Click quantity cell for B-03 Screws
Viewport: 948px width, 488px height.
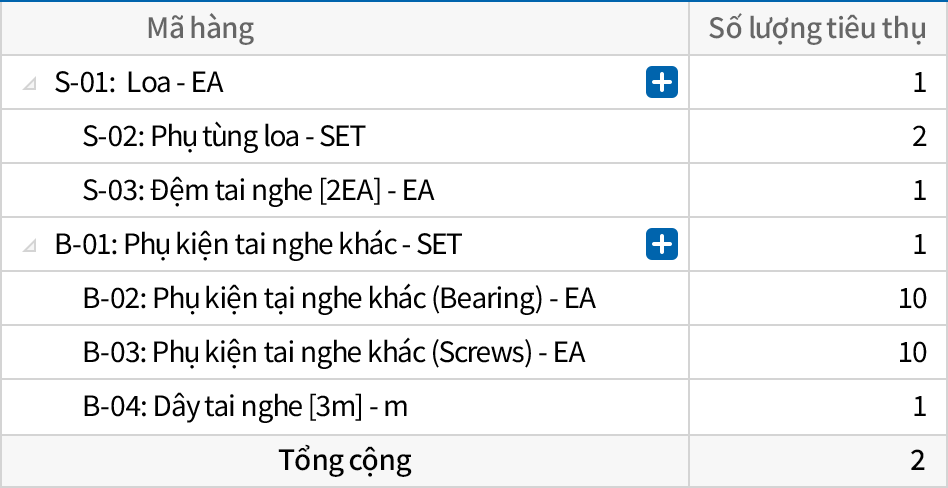(x=912, y=352)
